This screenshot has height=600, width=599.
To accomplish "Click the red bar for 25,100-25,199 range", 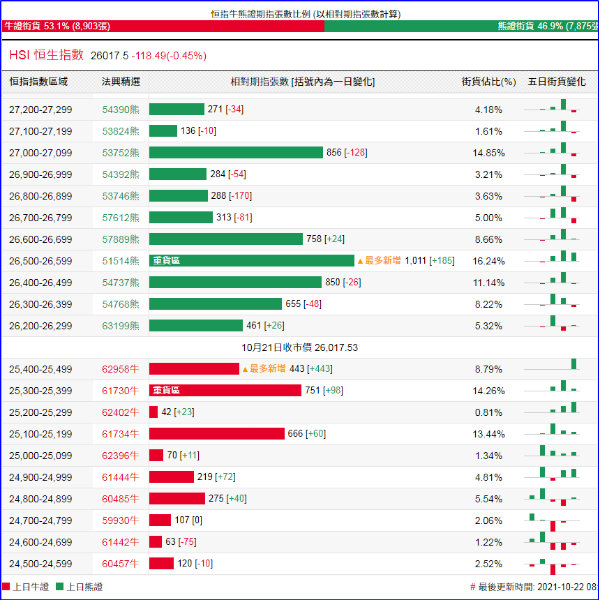I will tap(217, 434).
